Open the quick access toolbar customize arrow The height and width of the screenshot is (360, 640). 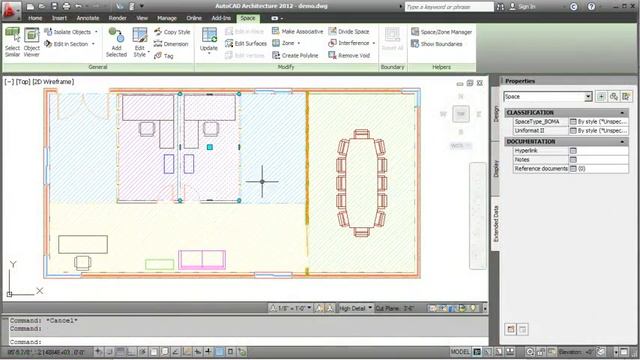(142, 7)
